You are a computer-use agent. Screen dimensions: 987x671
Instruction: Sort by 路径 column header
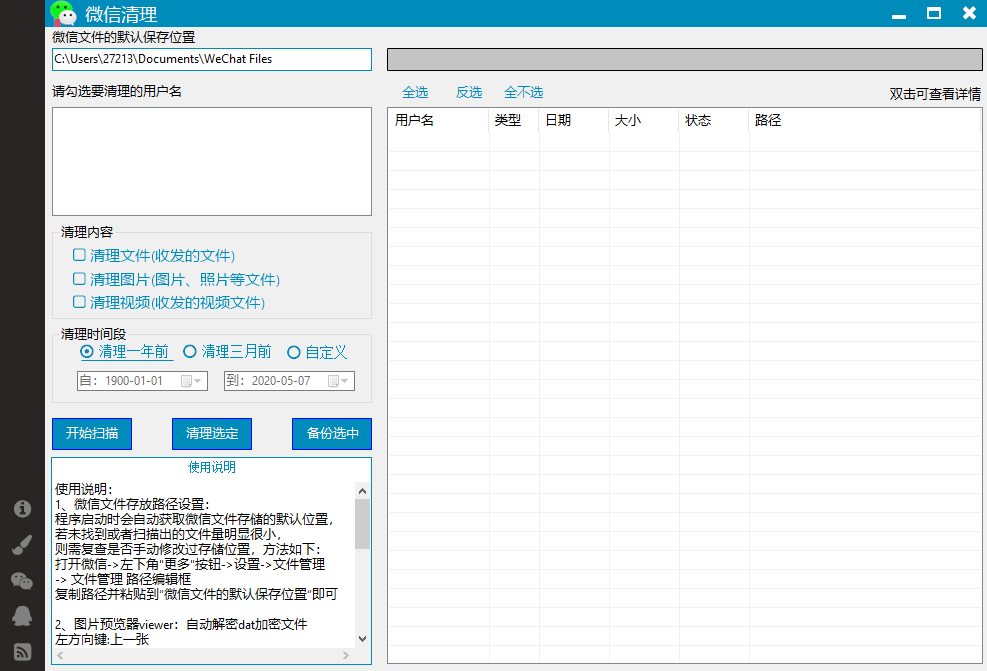[x=864, y=120]
